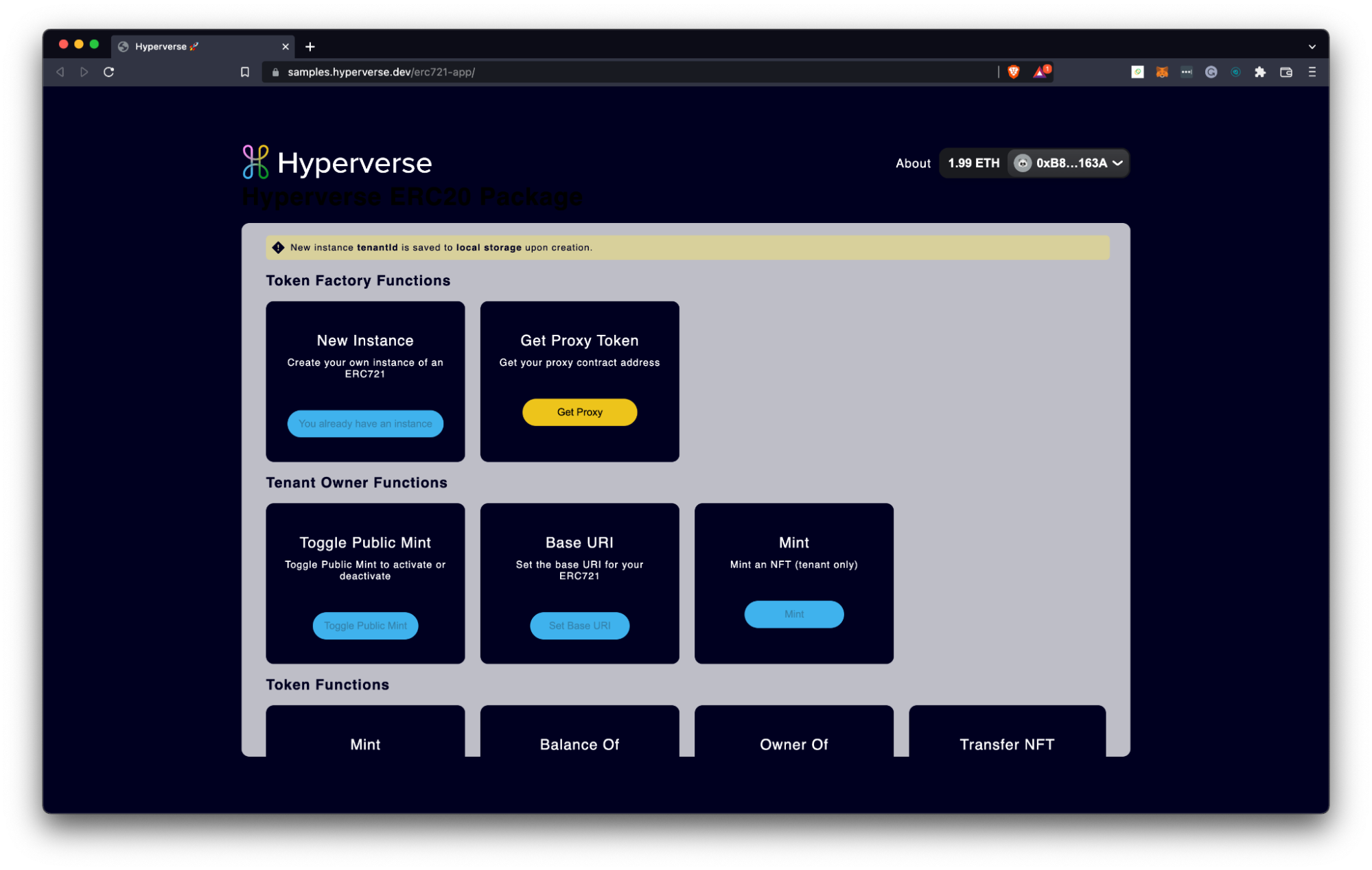This screenshot has height=870, width=1372.
Task: Expand the tab search chevron
Action: 1312,47
